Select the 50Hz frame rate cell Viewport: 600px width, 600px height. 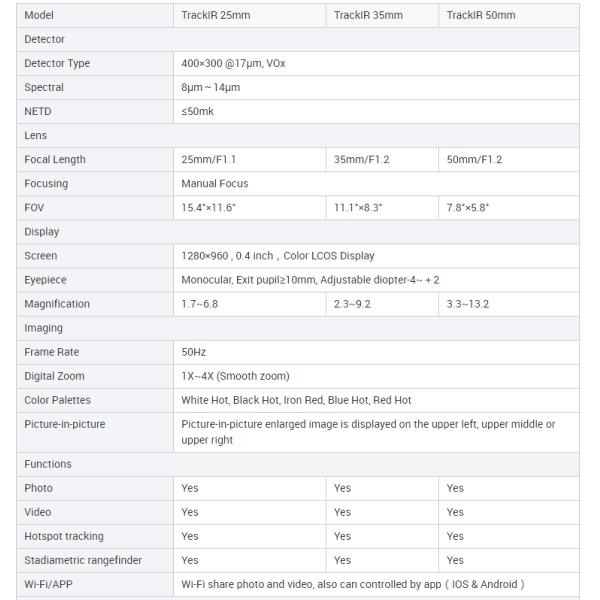tap(194, 352)
